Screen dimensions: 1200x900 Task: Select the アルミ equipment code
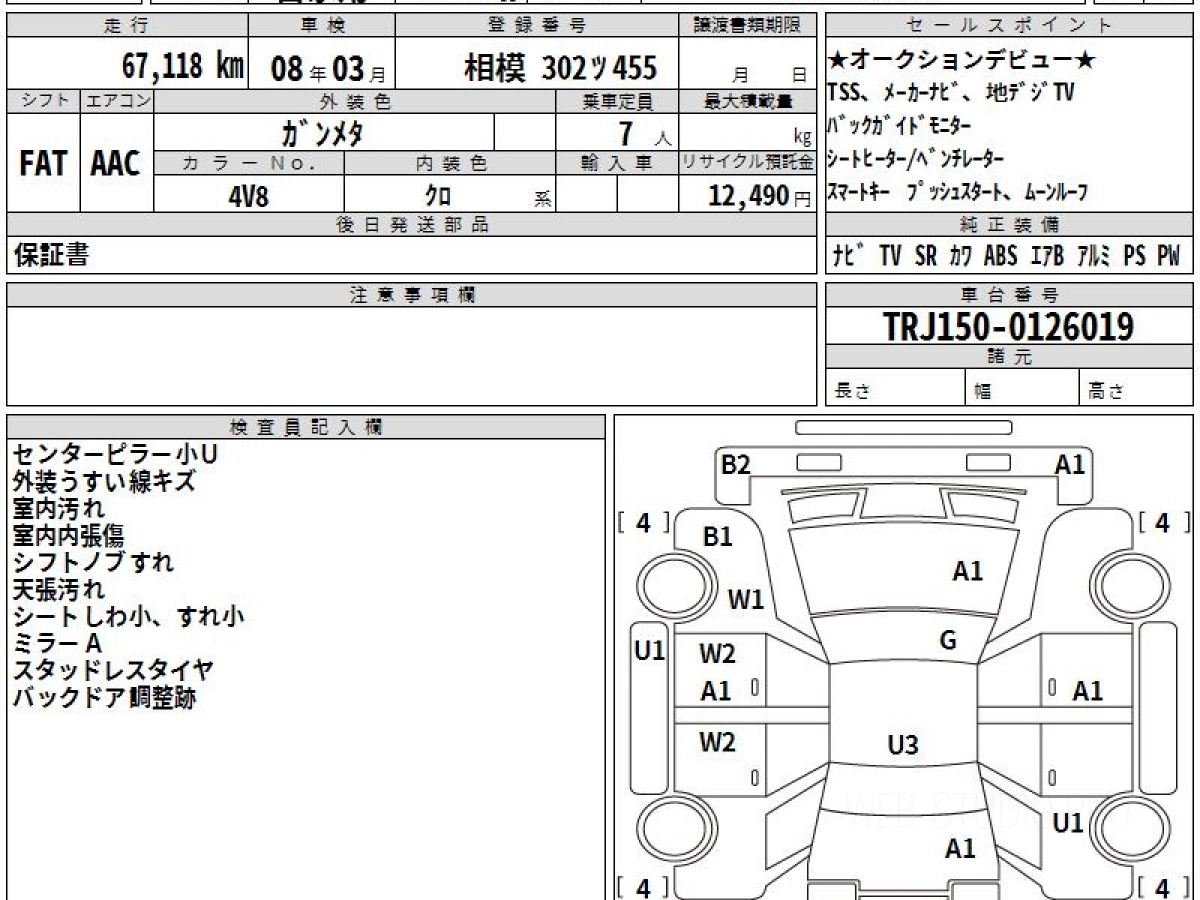coord(1095,256)
